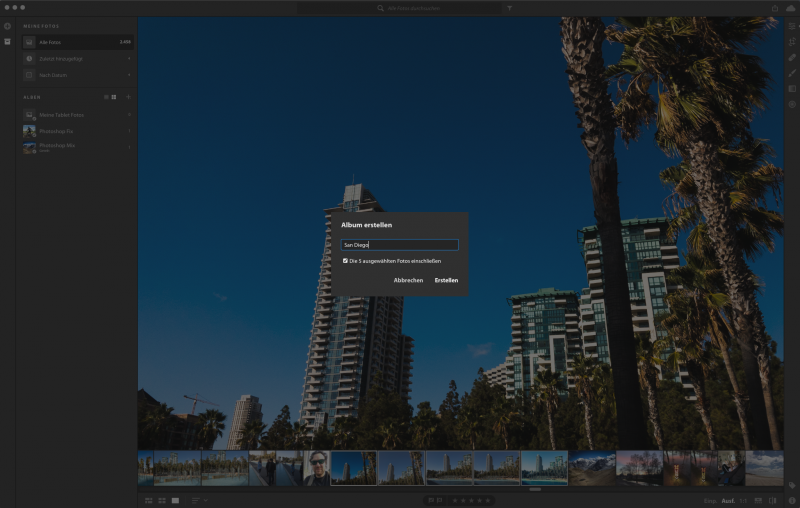800x508 pixels.
Task: Select the Radial Gradient tool icon
Action: point(791,103)
